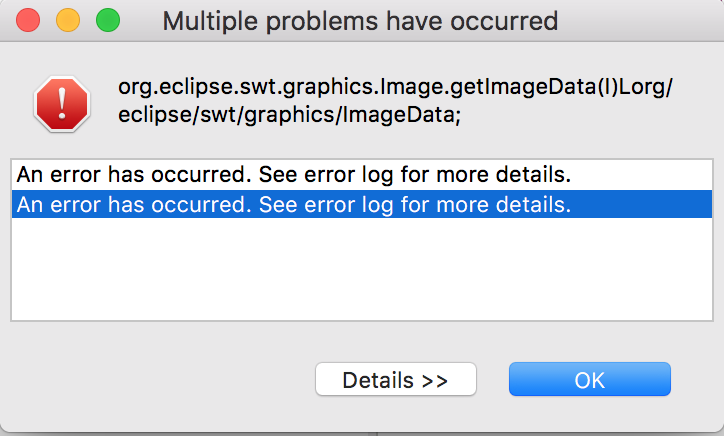This screenshot has height=436, width=724.
Task: Select the first unhighlighted error entry in list
Action: click(x=362, y=175)
